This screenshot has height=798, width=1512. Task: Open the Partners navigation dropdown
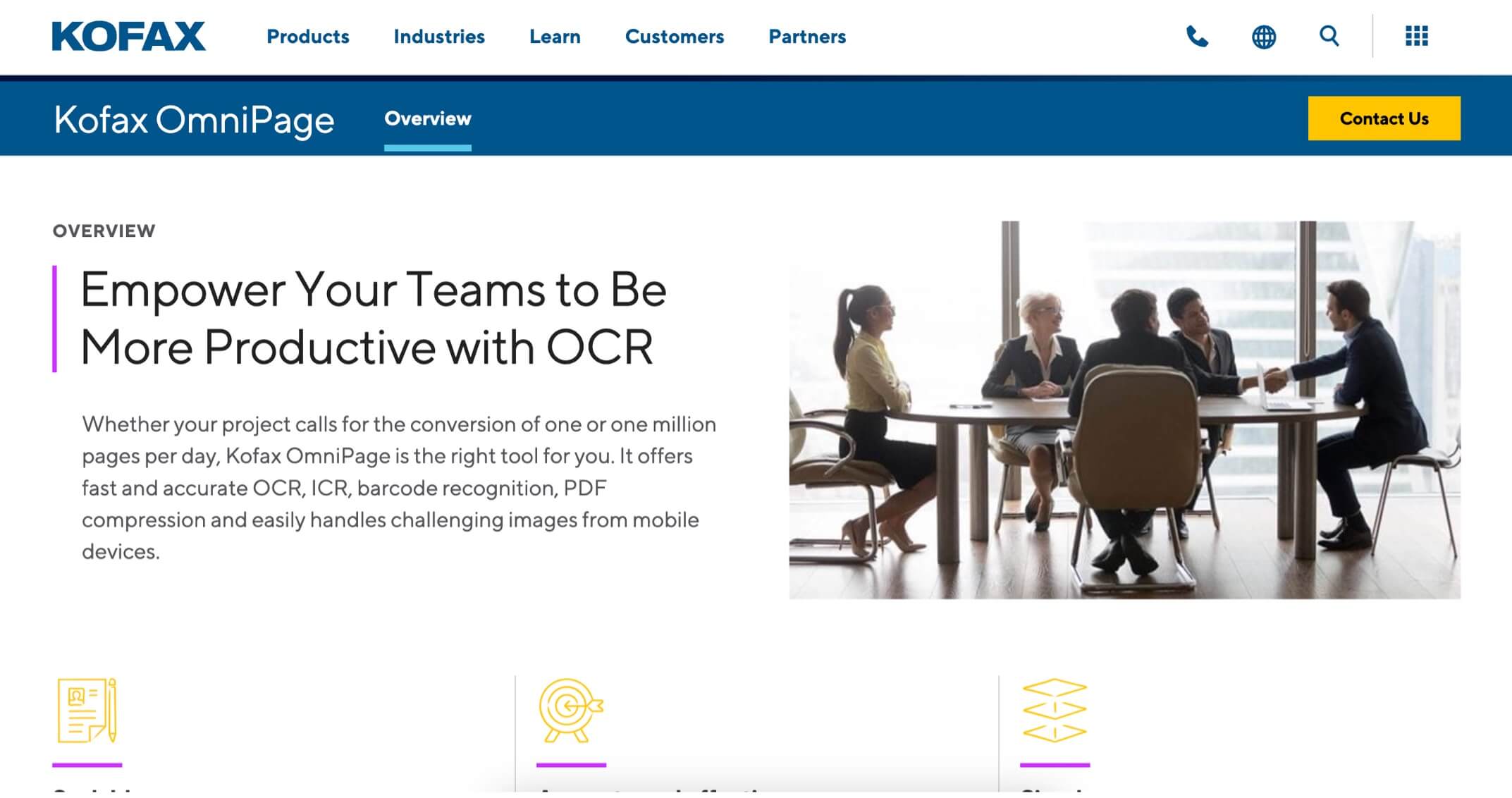807,37
